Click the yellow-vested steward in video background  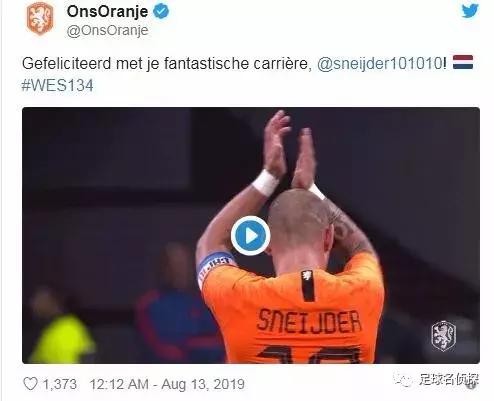(x=60, y=331)
